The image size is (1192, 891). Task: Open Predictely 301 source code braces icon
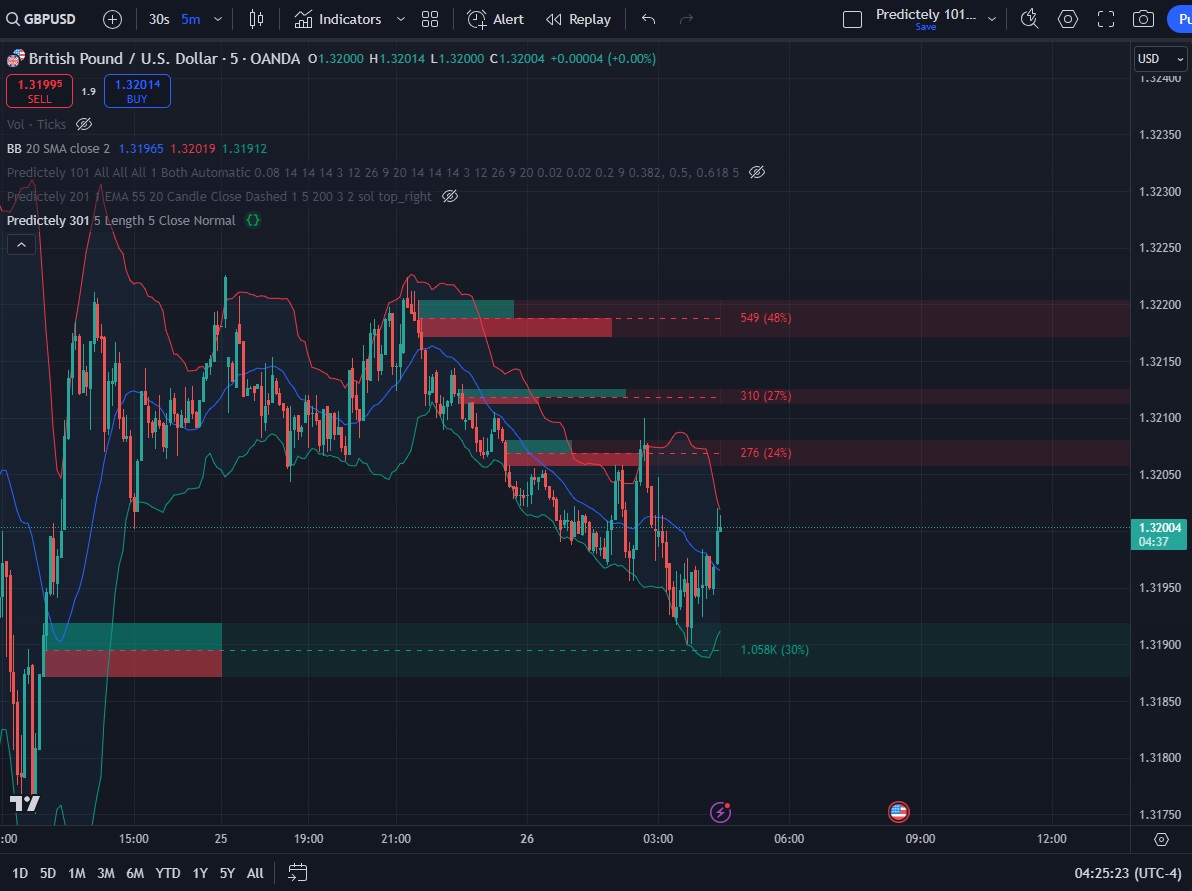point(253,220)
